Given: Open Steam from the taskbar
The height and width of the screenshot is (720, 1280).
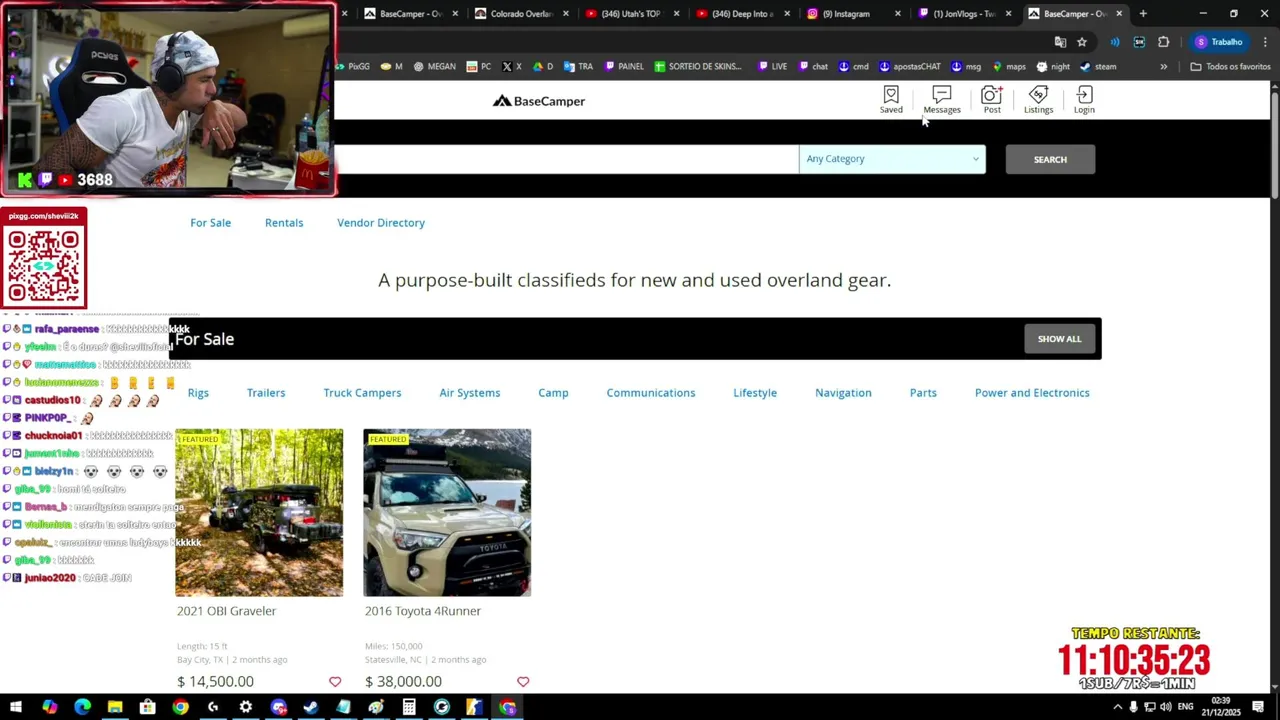Looking at the screenshot, I should click(310, 707).
